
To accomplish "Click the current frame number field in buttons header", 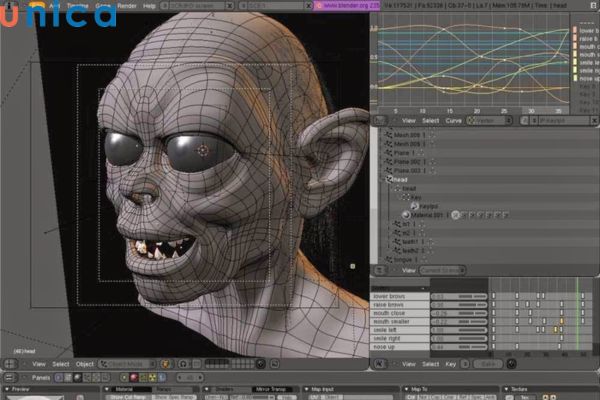I will click(x=189, y=378).
